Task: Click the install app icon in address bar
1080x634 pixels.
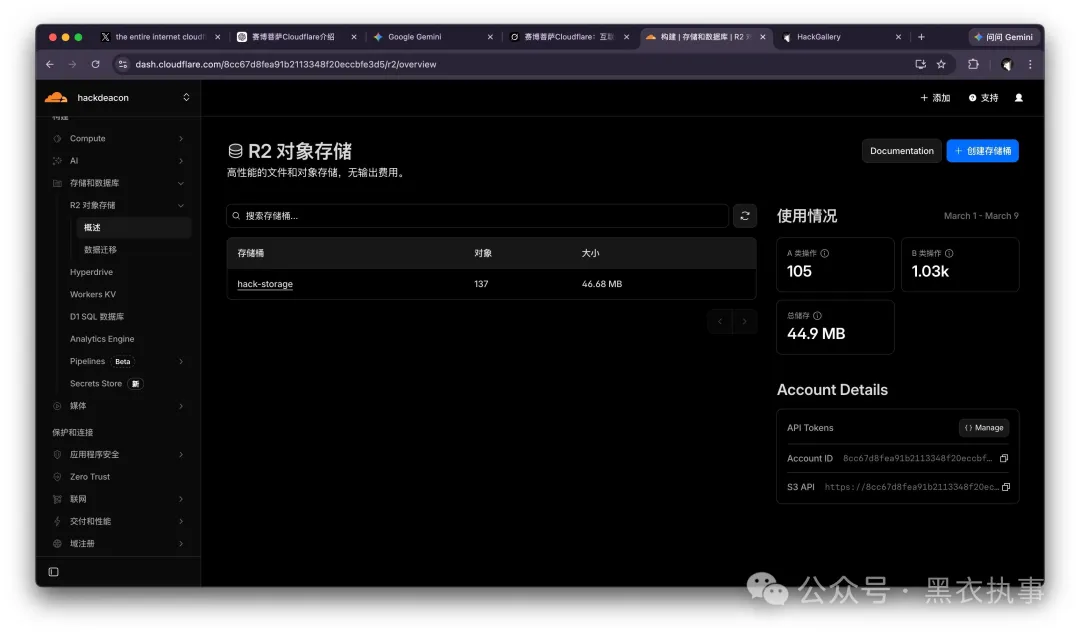Action: tap(920, 64)
